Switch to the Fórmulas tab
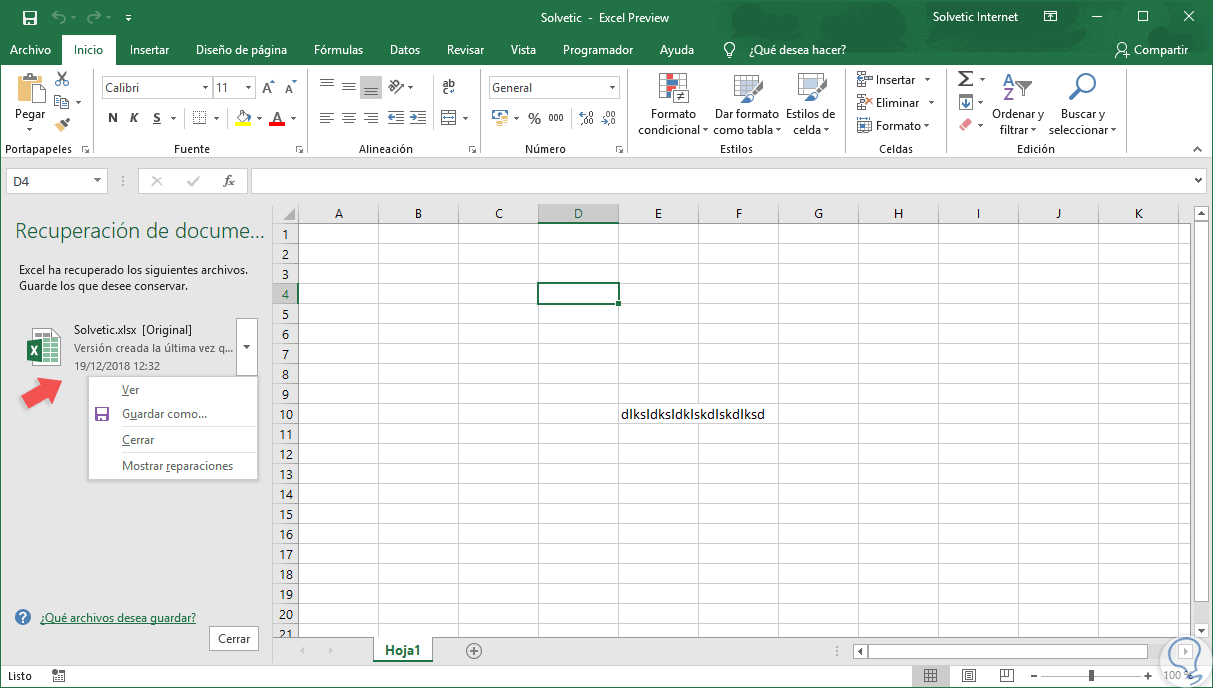The width and height of the screenshot is (1213, 688). [x=338, y=50]
